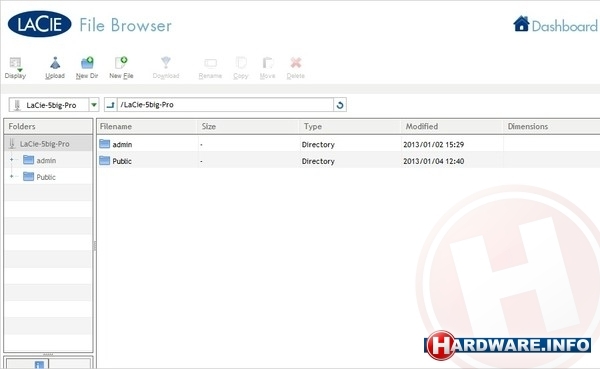Sort by Dimensions column header
The height and width of the screenshot is (369, 600).
tap(551, 126)
